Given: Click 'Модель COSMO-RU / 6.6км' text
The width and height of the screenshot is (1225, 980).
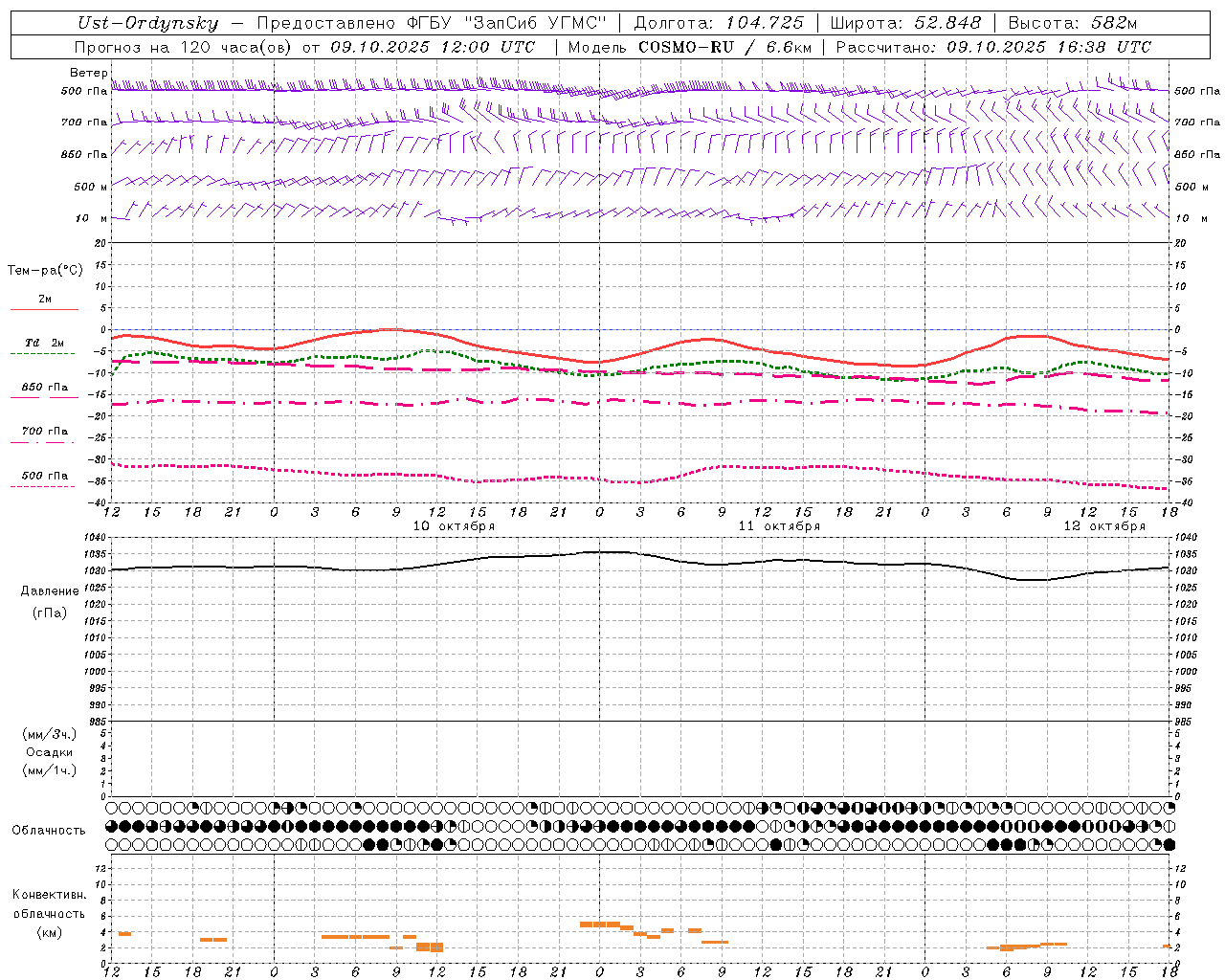Looking at the screenshot, I should point(690,47).
